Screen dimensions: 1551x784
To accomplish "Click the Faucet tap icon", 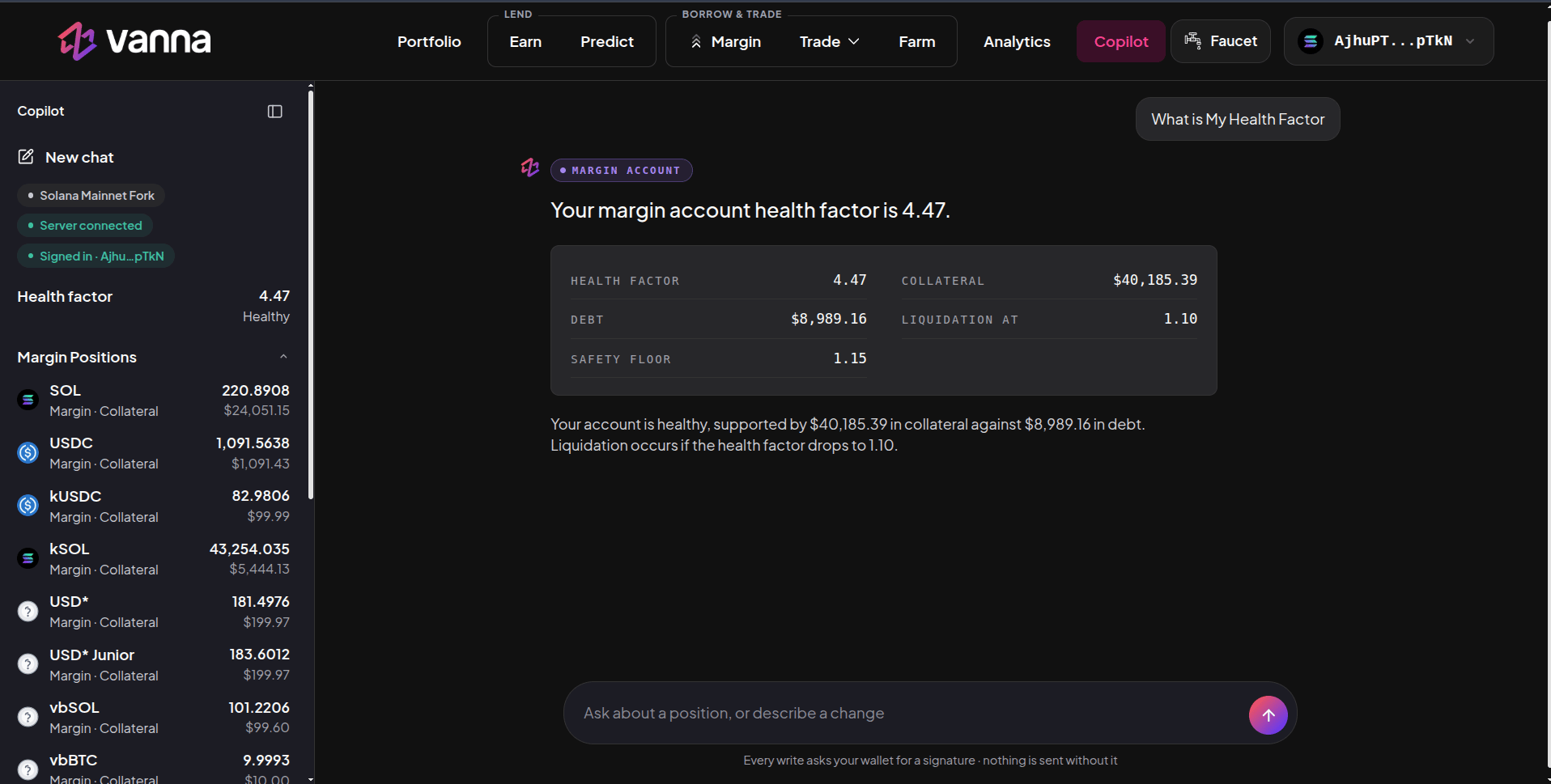I will [1192, 40].
